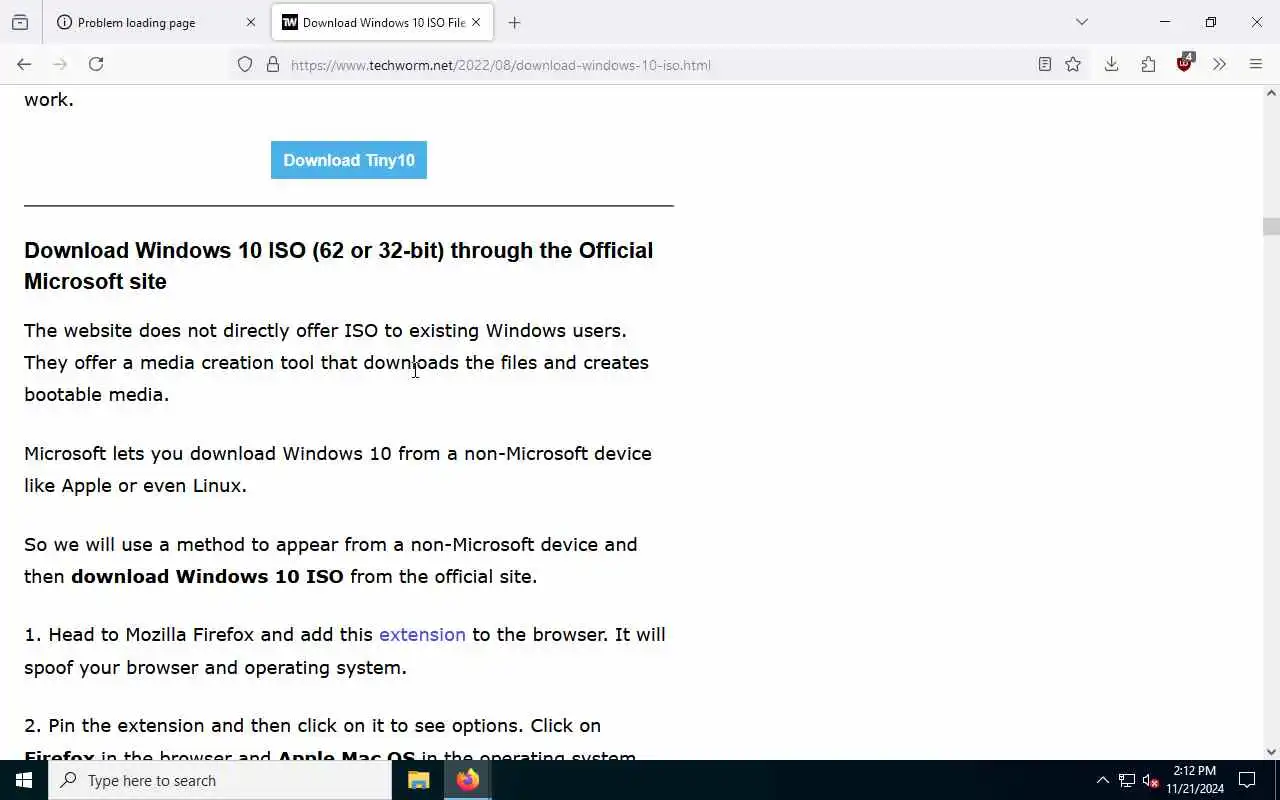Viewport: 1280px width, 800px height.
Task: Open the Extensions puzzle icon
Action: [1148, 64]
